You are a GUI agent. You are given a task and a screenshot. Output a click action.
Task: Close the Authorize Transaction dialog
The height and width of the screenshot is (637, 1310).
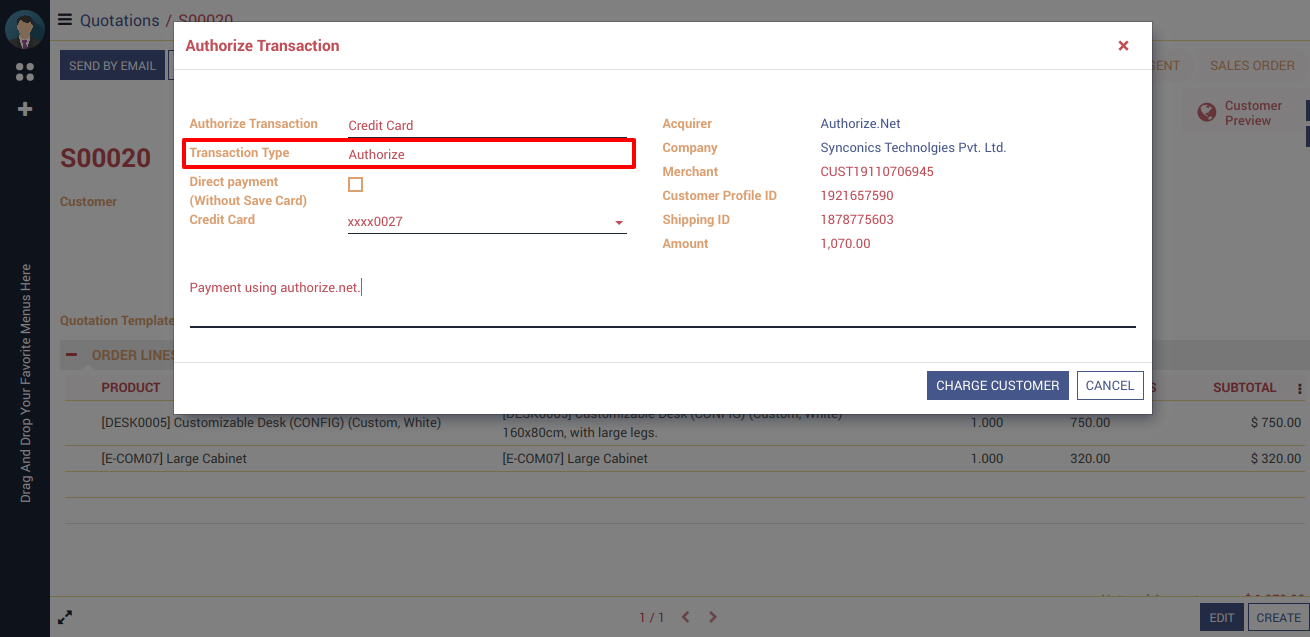[1123, 46]
